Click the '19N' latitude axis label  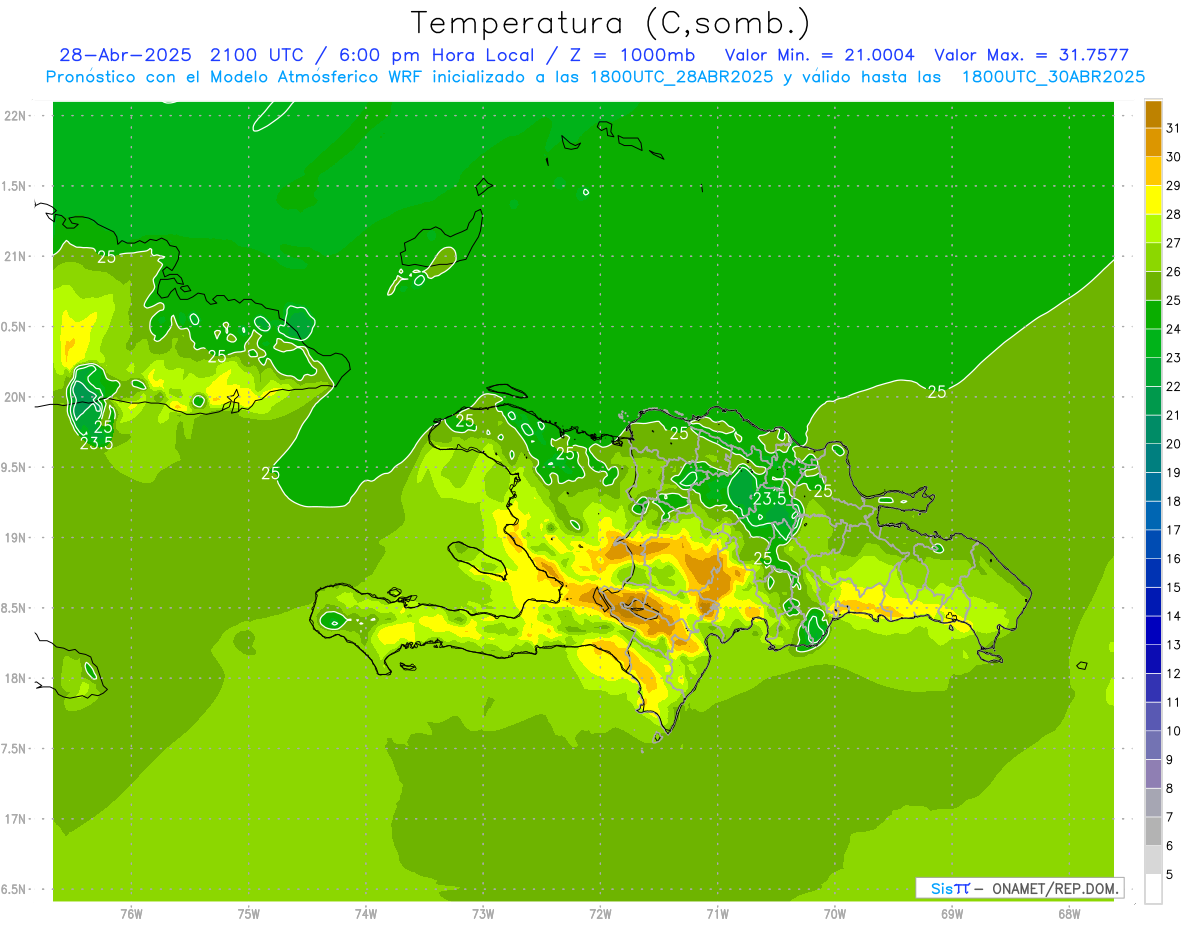coord(17,538)
